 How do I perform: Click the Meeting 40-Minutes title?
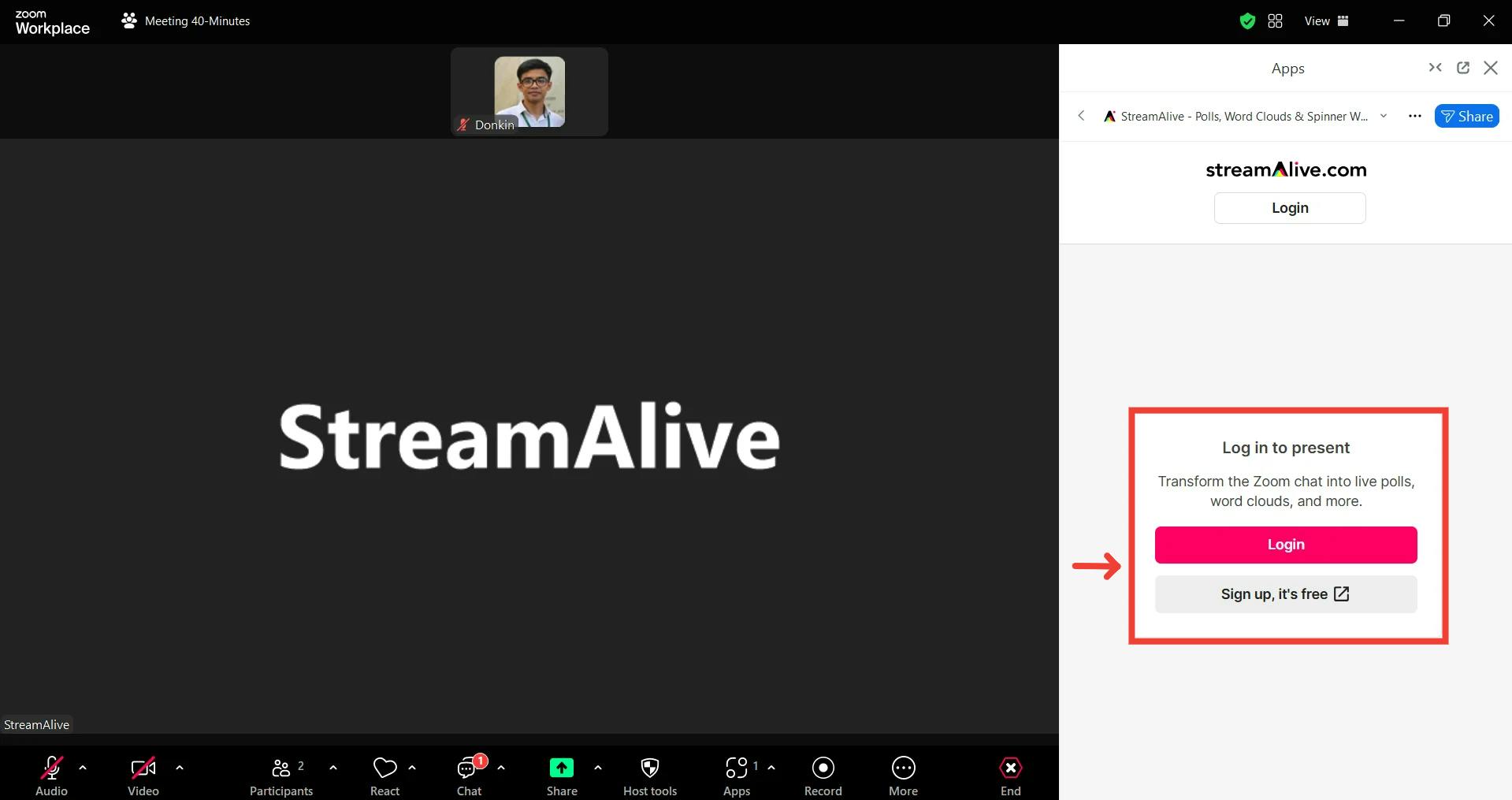pos(197,21)
